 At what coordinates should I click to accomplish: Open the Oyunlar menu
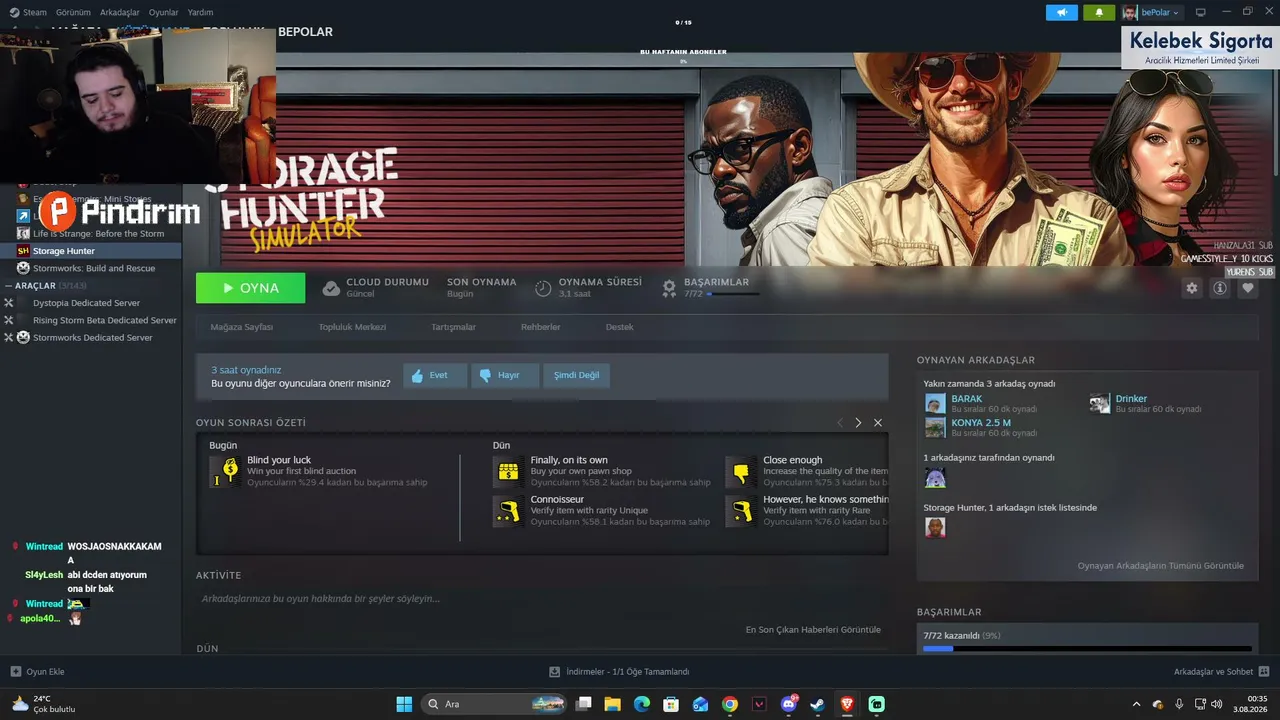(164, 12)
